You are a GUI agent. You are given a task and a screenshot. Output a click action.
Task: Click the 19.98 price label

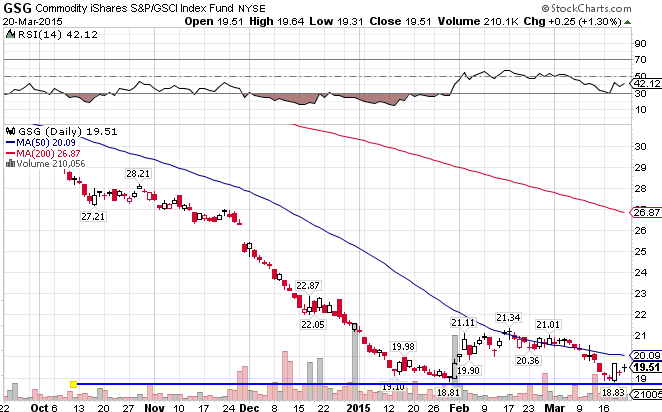403,347
